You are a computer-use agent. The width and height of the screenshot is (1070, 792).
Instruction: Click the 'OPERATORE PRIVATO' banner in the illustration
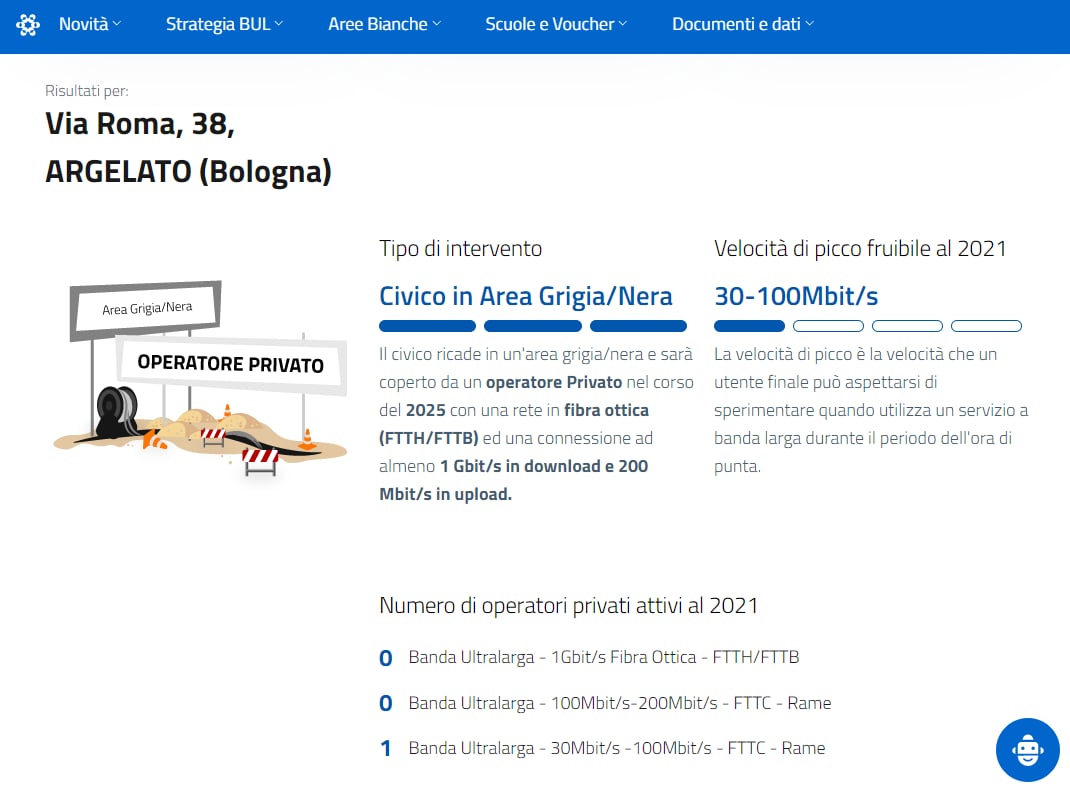pyautogui.click(x=230, y=363)
